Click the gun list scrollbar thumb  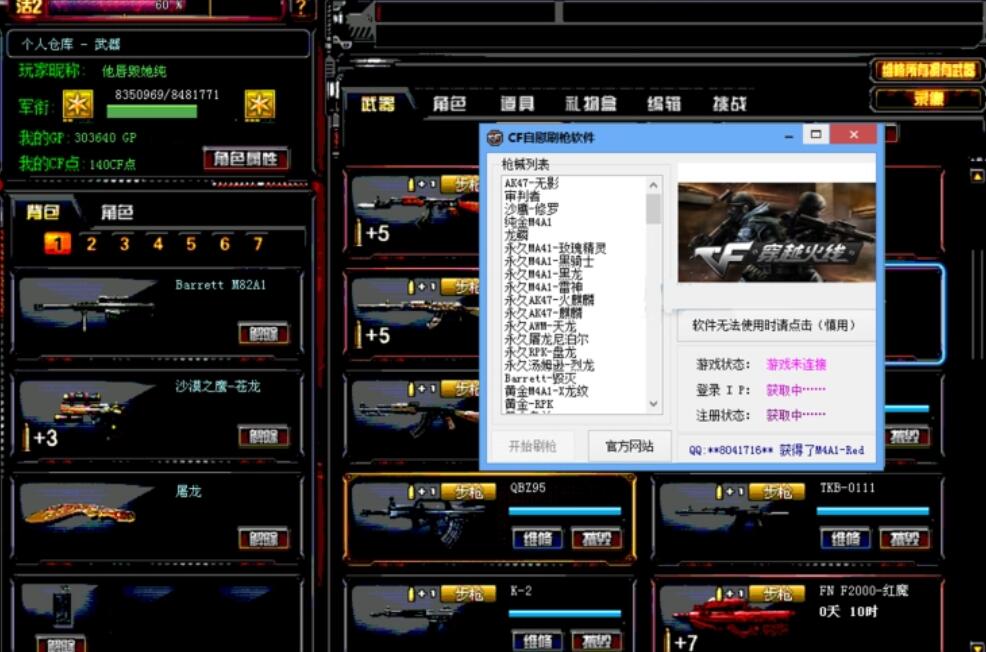[653, 209]
